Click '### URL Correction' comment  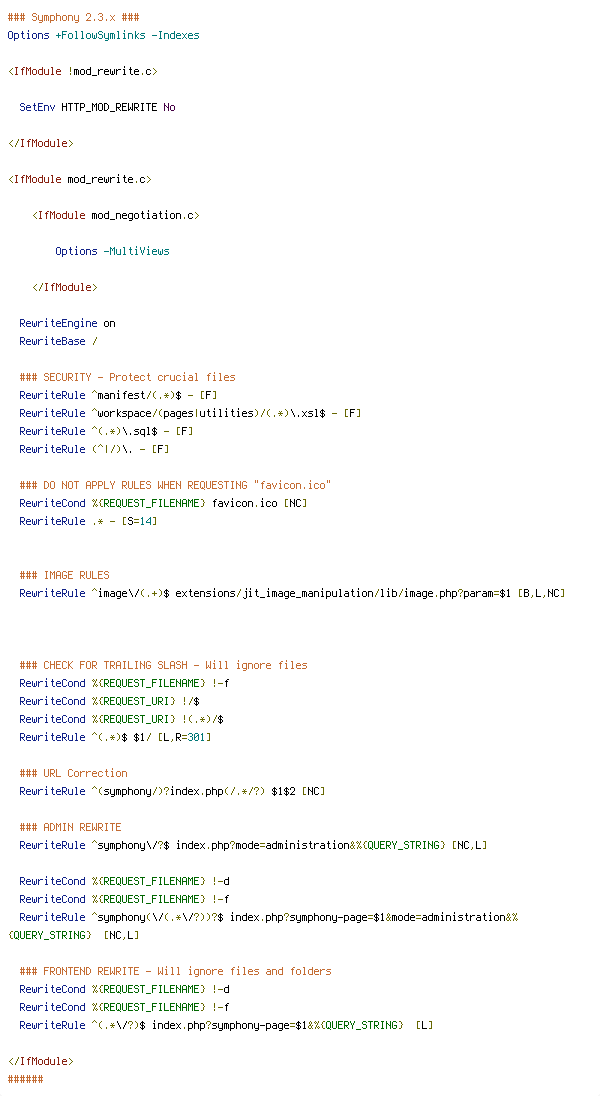coord(73,774)
